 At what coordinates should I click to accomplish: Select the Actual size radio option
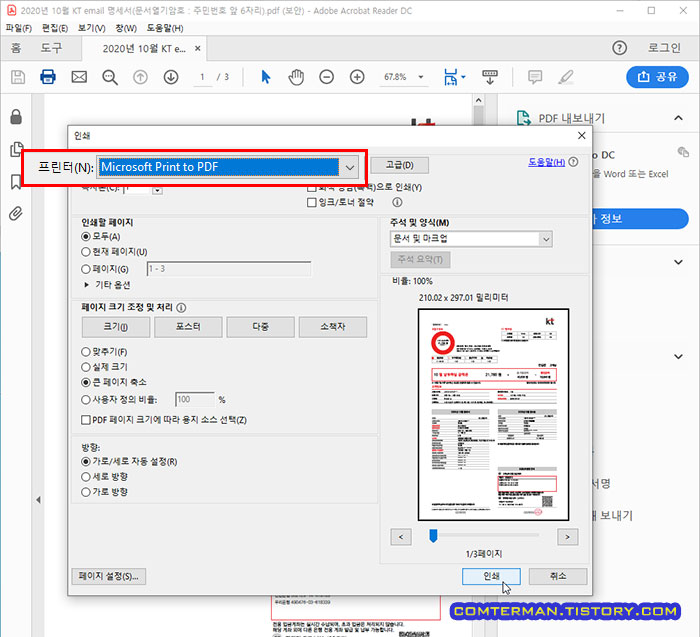pos(86,367)
